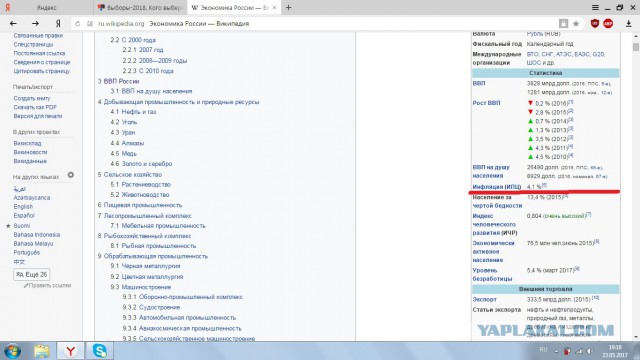This screenshot has height=360, width=640.
Task: Jump to section 2.2.1 2007 год
Action: click(143, 50)
